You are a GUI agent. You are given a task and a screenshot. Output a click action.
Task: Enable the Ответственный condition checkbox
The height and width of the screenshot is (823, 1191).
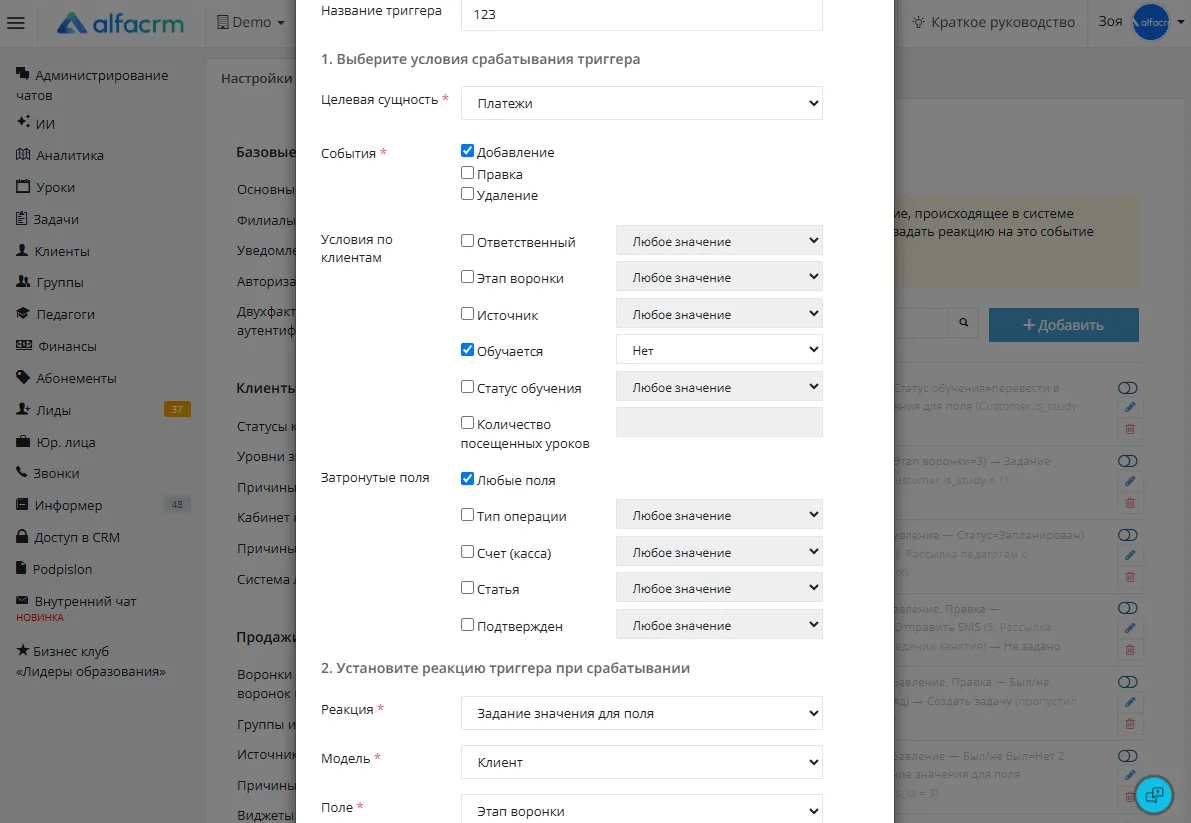[467, 241]
